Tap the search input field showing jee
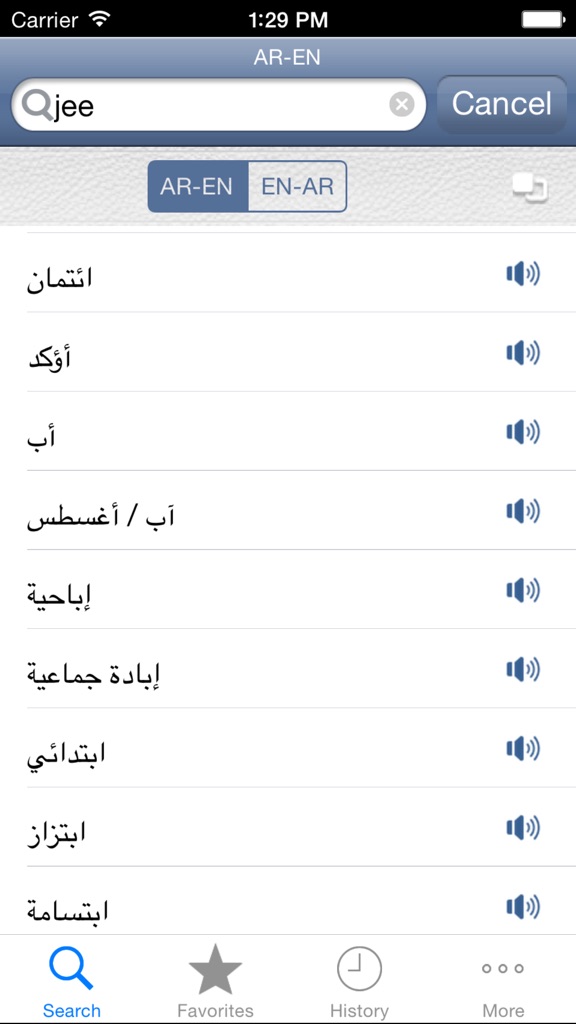This screenshot has height=1024, width=576. pos(200,102)
